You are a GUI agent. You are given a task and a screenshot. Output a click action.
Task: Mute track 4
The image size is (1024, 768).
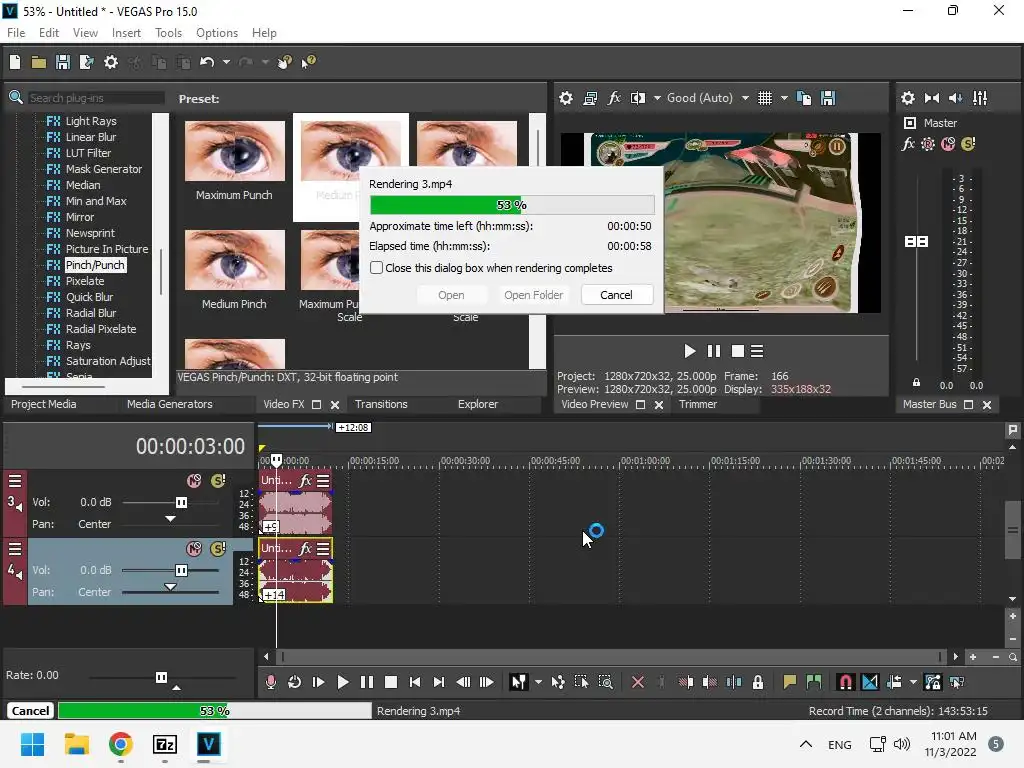tap(194, 549)
